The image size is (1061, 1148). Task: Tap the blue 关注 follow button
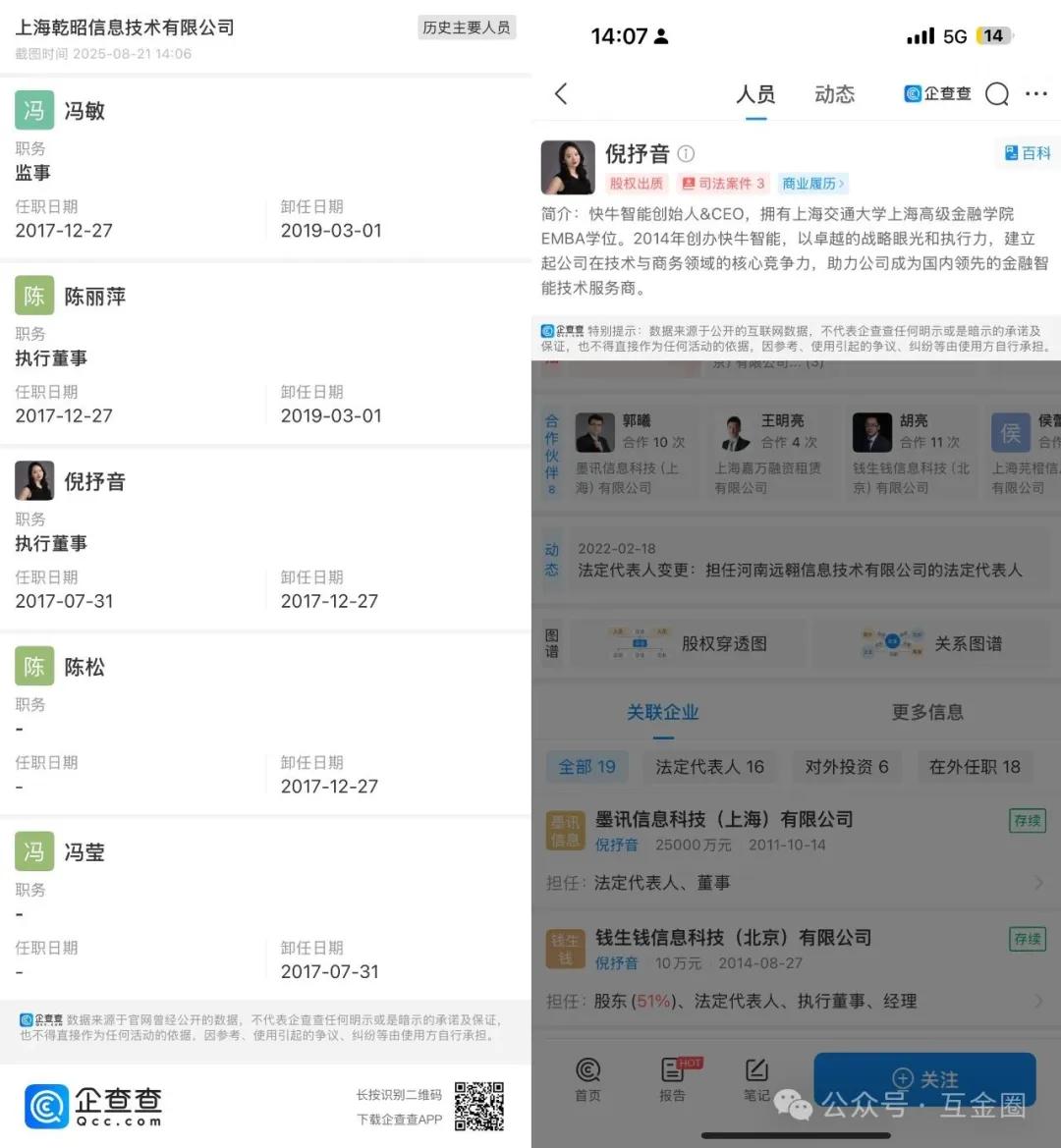[x=924, y=1078]
